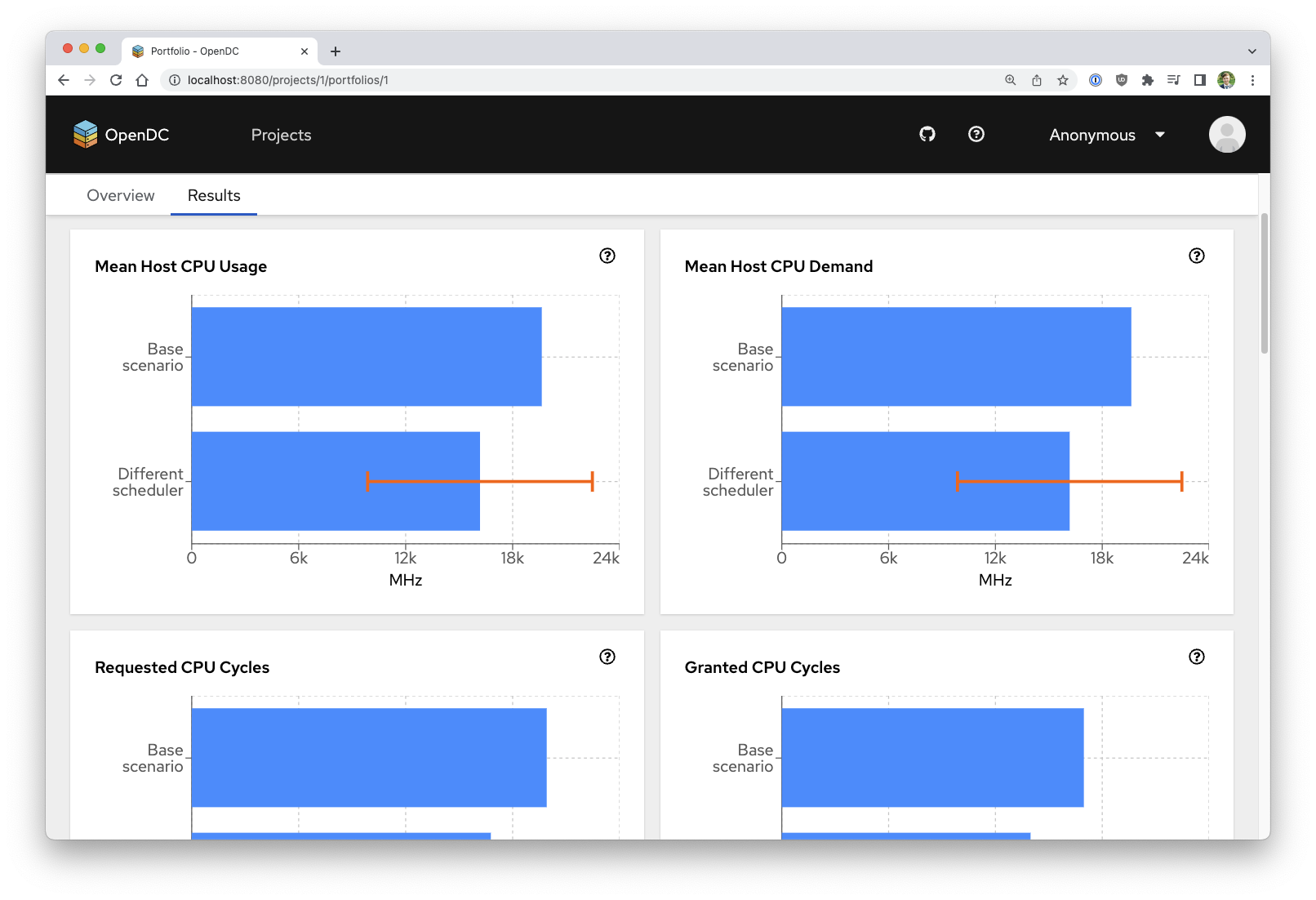Select the Results tab
Image resolution: width=1316 pixels, height=900 pixels.
tap(213, 195)
